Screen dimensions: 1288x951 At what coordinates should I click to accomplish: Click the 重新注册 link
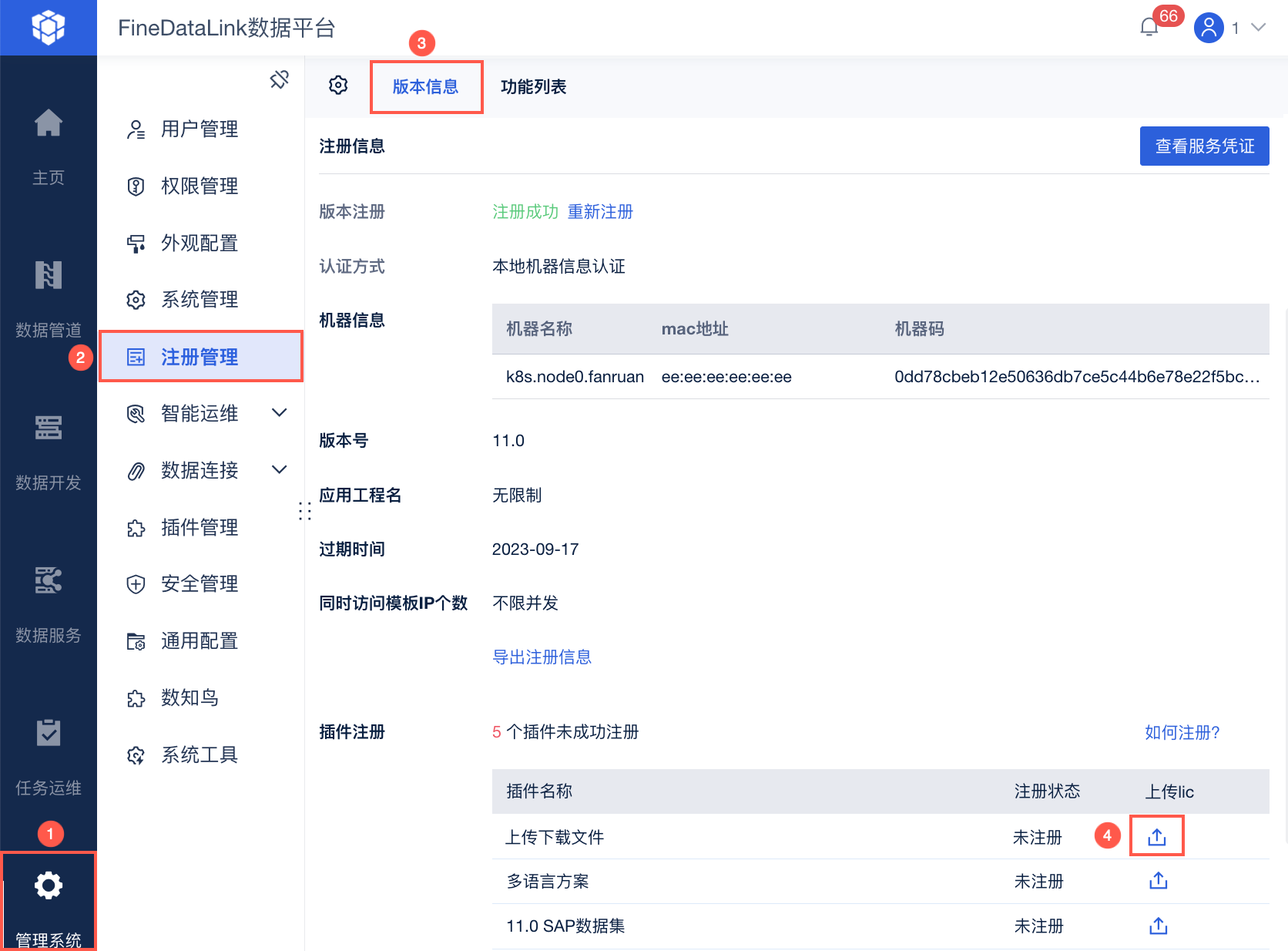tap(600, 212)
